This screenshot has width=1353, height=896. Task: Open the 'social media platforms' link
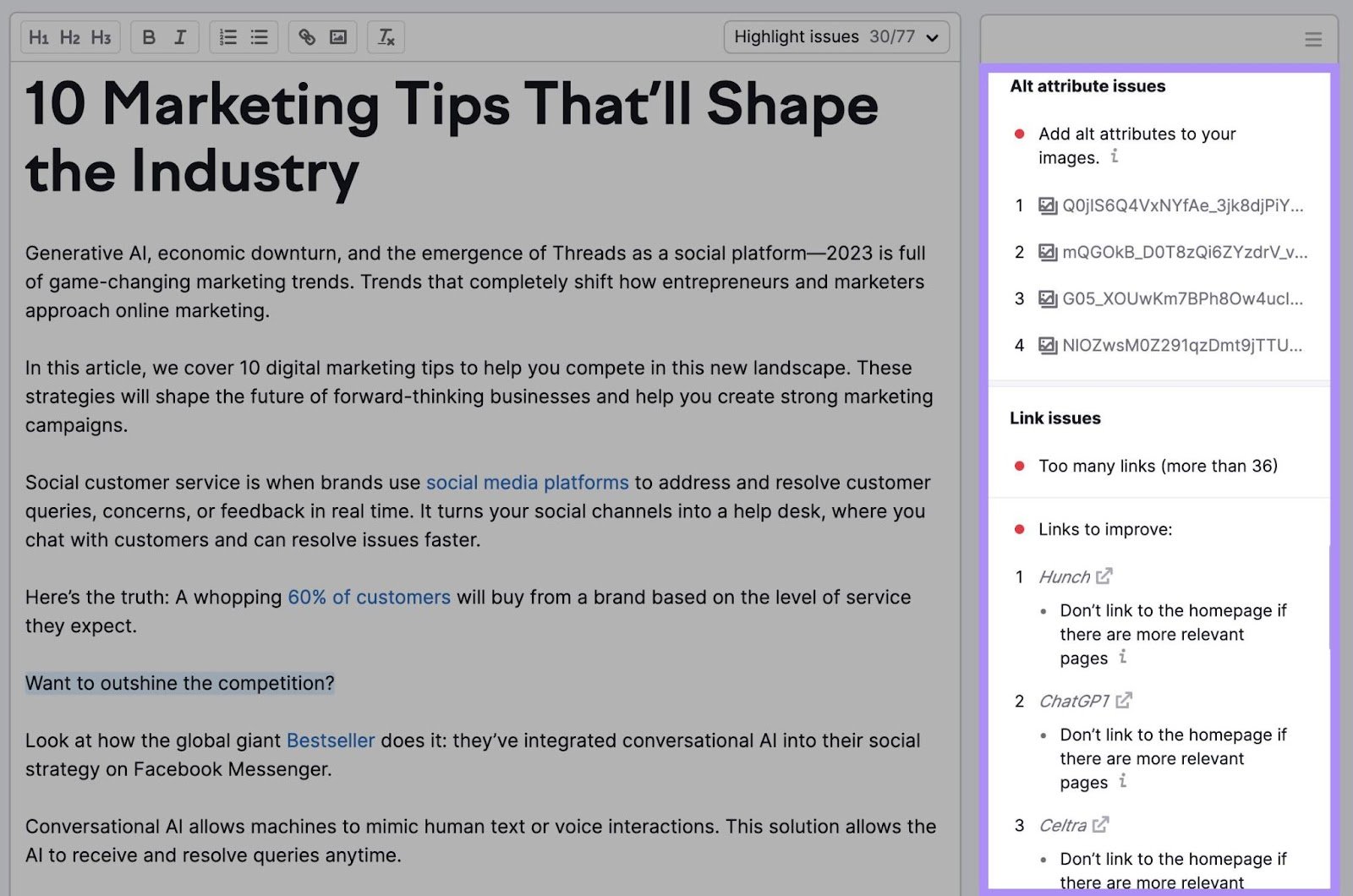526,482
